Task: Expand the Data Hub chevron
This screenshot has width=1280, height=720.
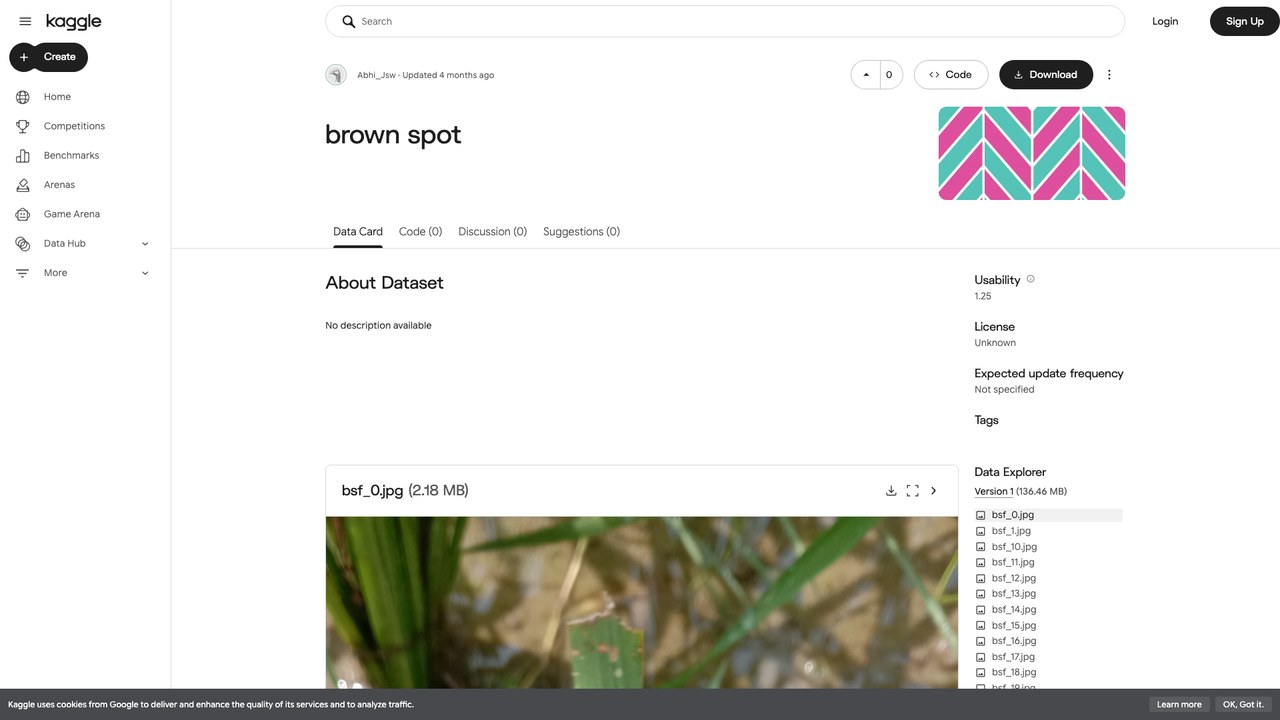Action: point(145,243)
